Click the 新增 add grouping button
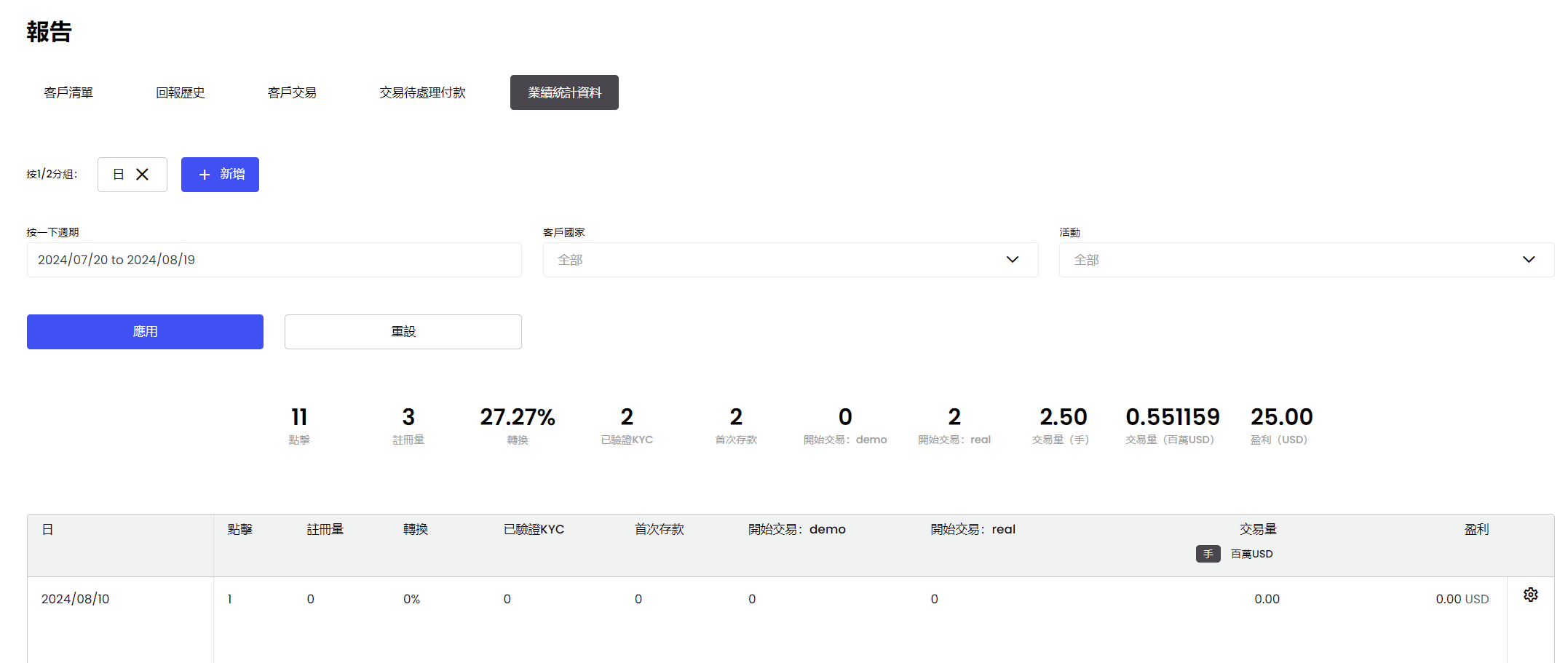Image resolution: width=1568 pixels, height=663 pixels. [x=220, y=175]
